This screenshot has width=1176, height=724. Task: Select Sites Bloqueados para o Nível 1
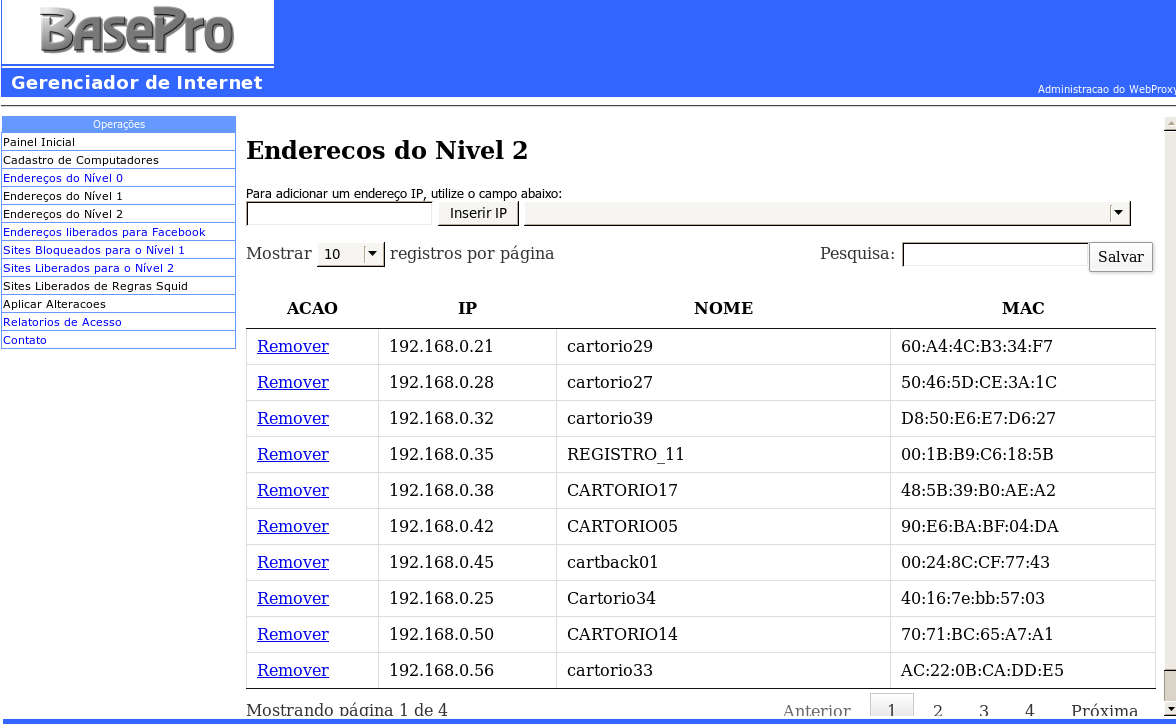point(92,250)
